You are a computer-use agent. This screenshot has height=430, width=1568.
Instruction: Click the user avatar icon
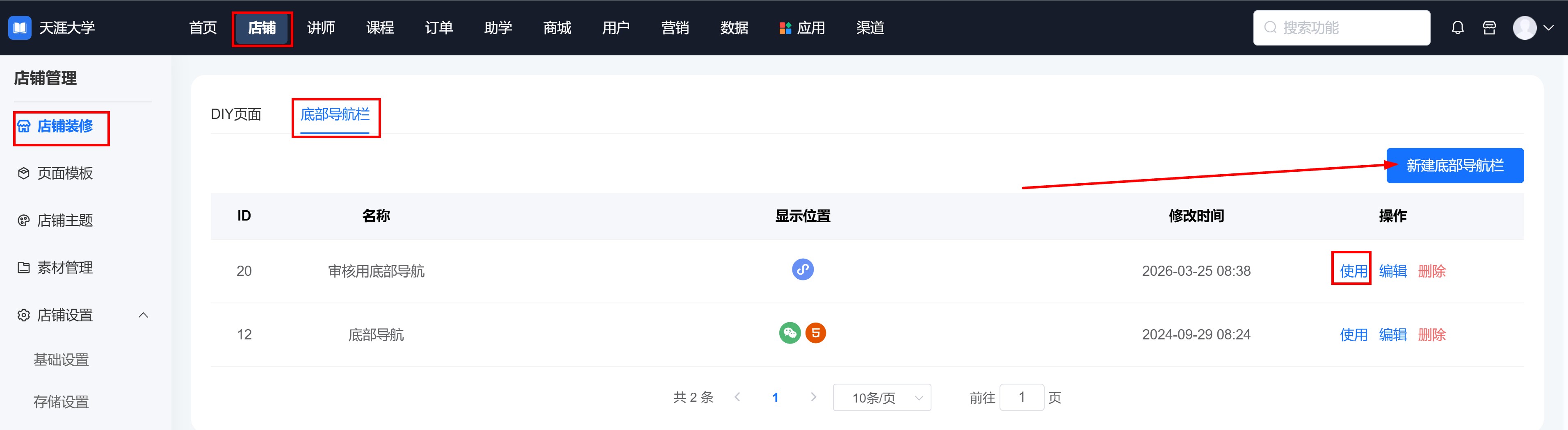(1524, 28)
